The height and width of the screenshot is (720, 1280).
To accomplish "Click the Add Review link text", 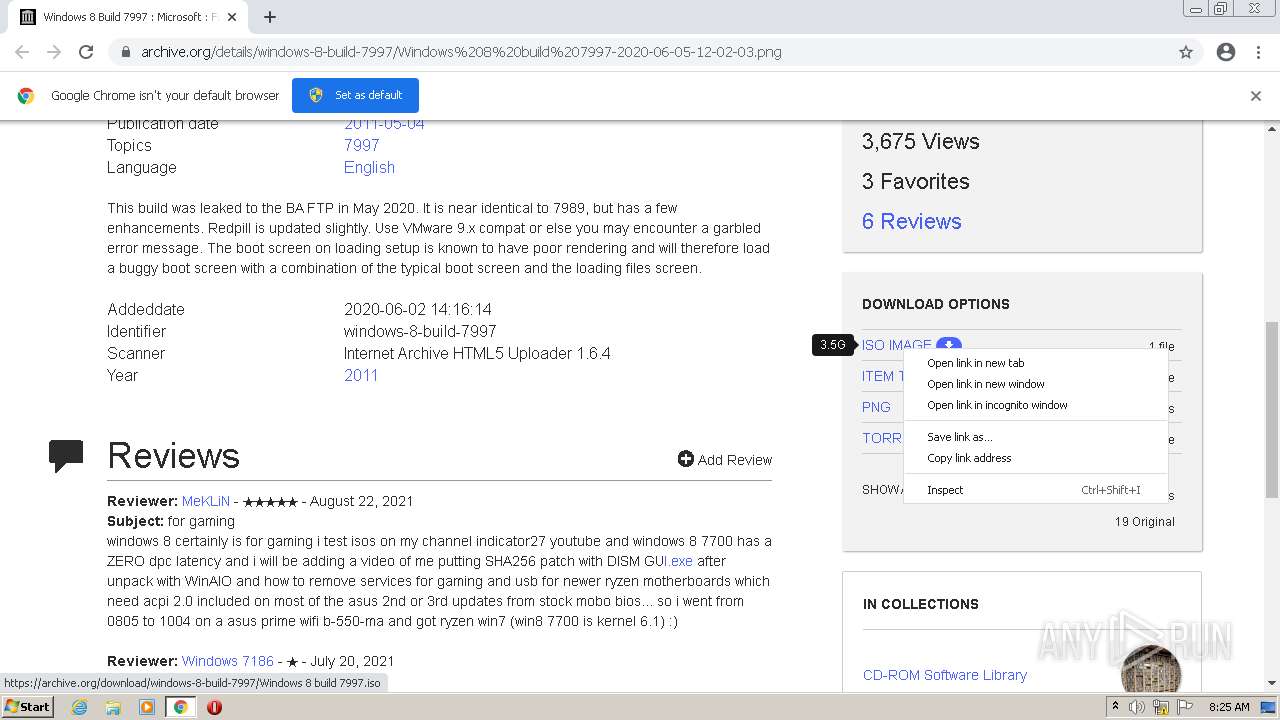I will tap(735, 460).
